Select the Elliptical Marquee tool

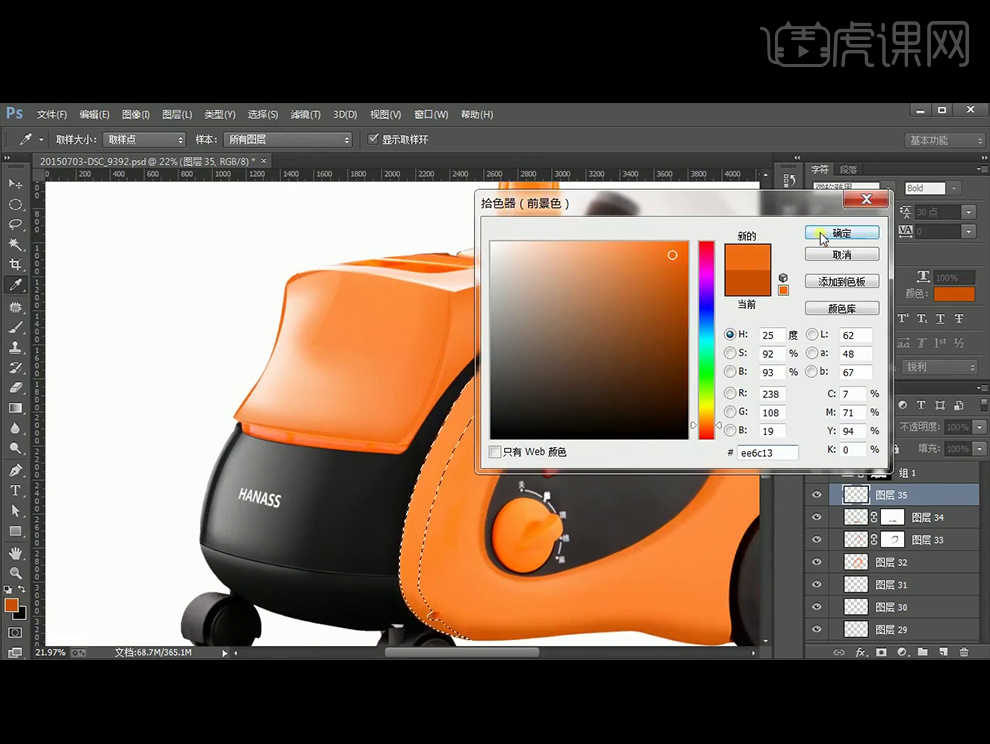coord(15,205)
